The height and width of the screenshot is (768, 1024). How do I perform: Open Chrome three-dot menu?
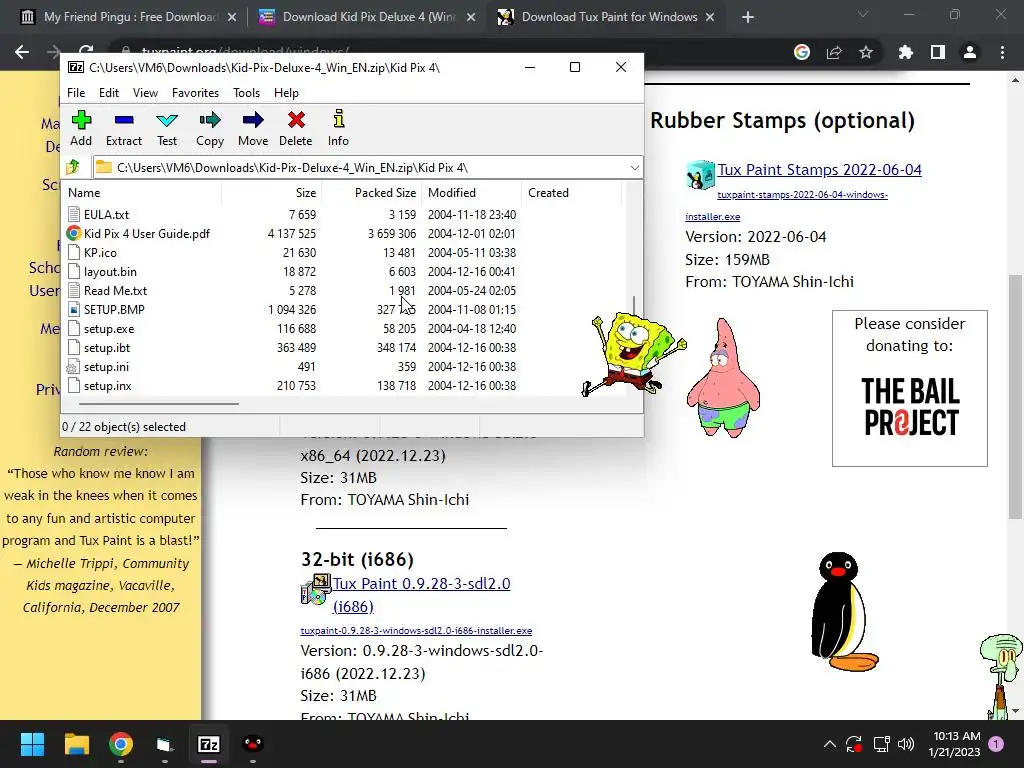coord(1002,52)
